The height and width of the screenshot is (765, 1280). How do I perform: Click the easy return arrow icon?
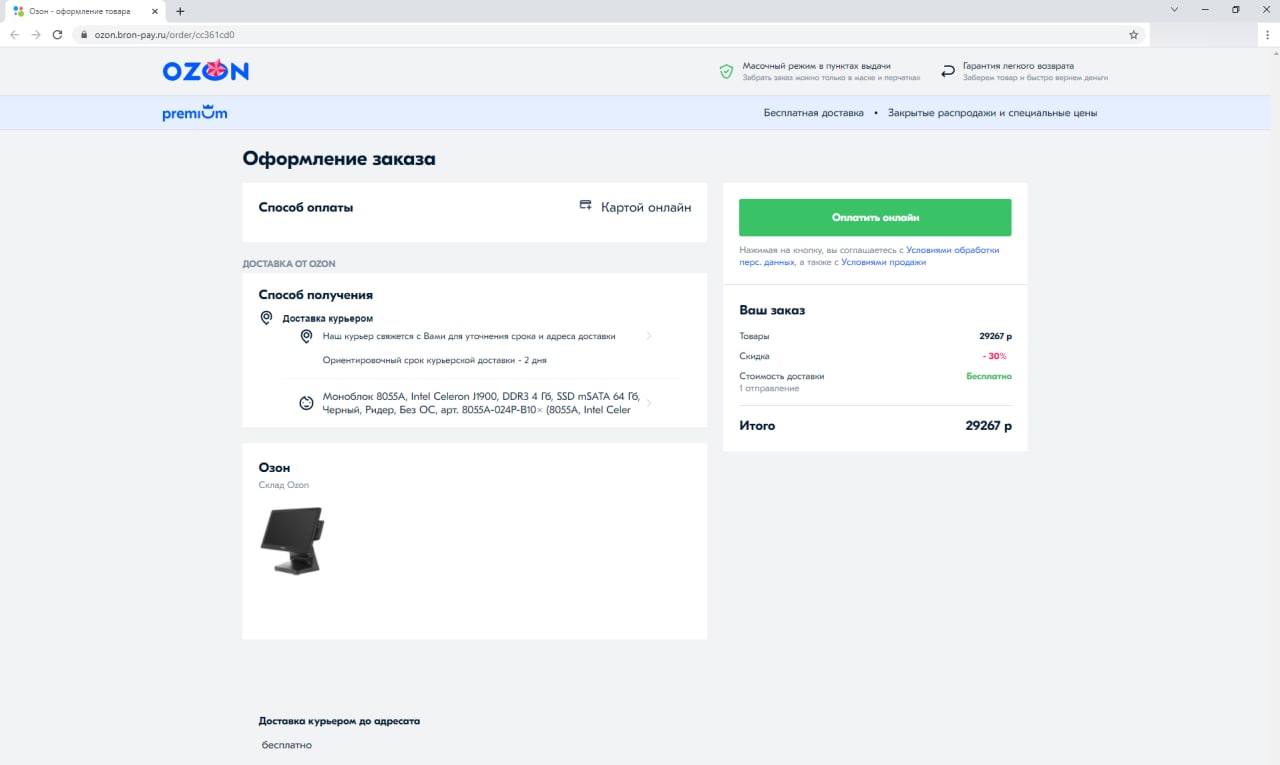(x=948, y=72)
